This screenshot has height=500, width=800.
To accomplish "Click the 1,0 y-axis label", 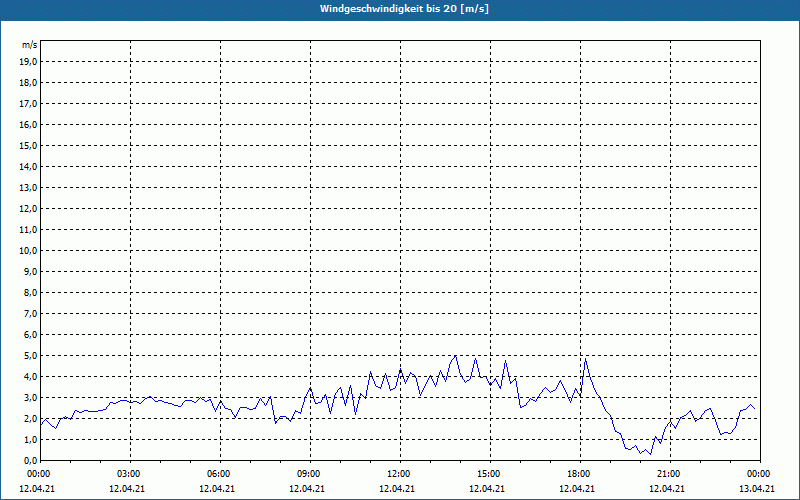I will point(31,440).
